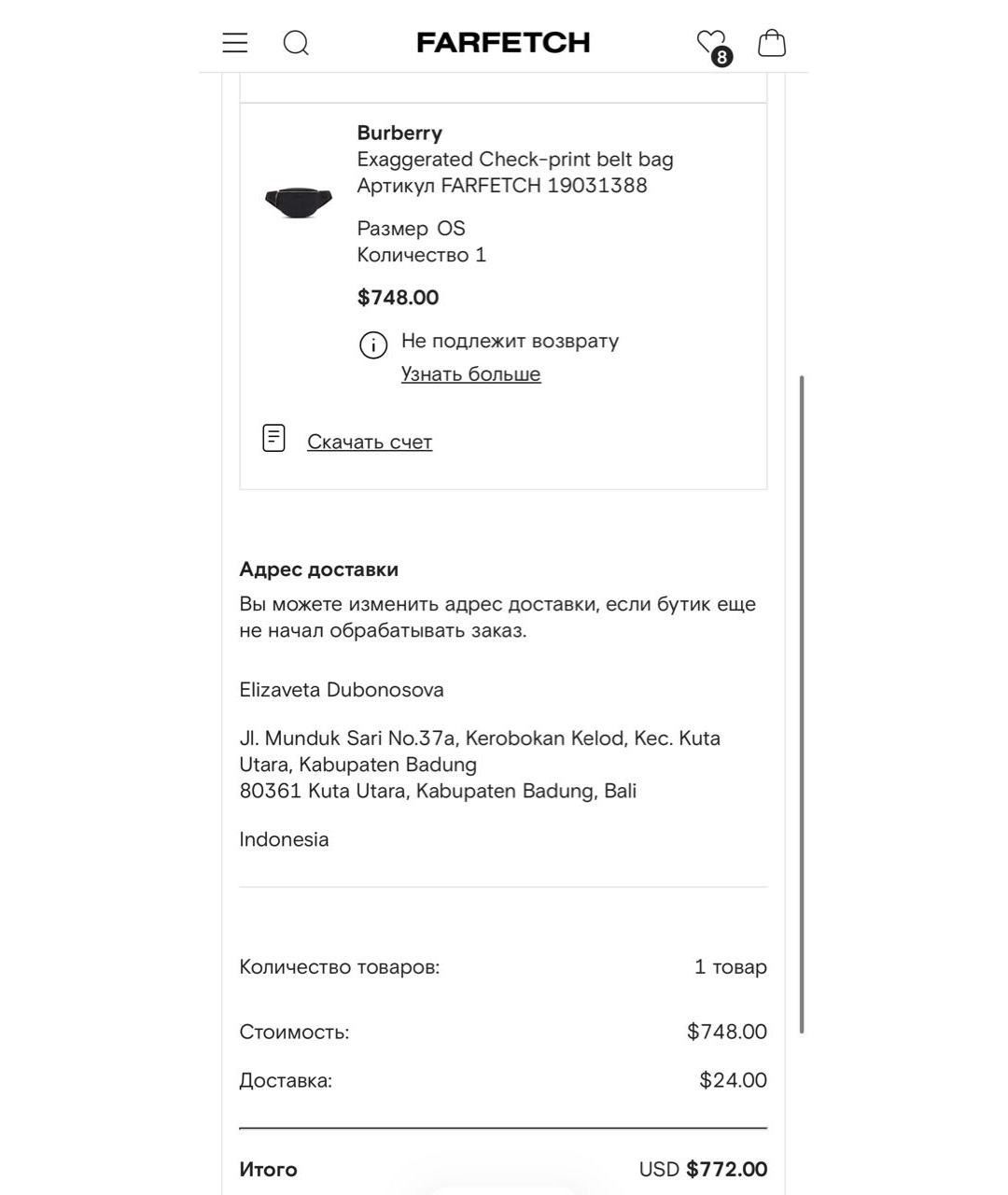The height and width of the screenshot is (1195, 1008).
Task: Open the Burberry belt bag thumbnail
Action: coord(299,202)
